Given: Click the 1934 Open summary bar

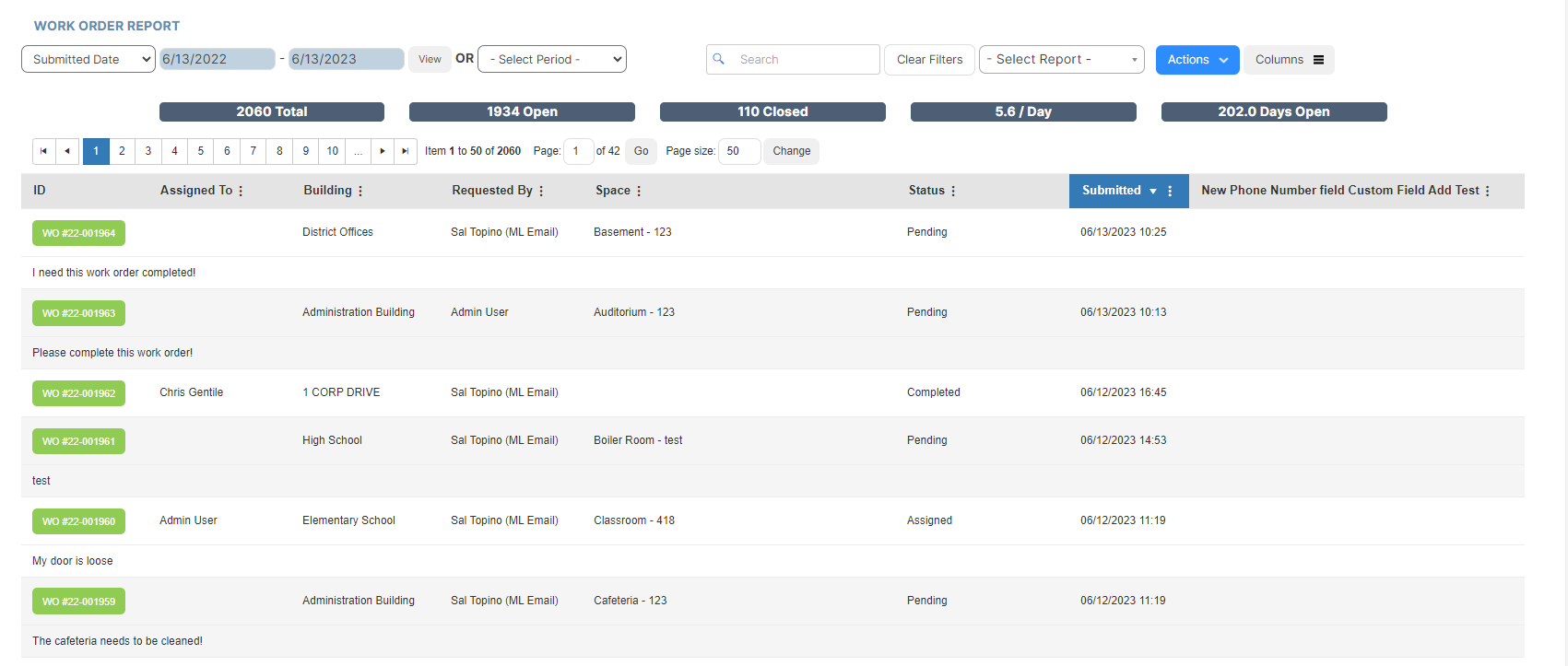Looking at the screenshot, I should click(522, 111).
